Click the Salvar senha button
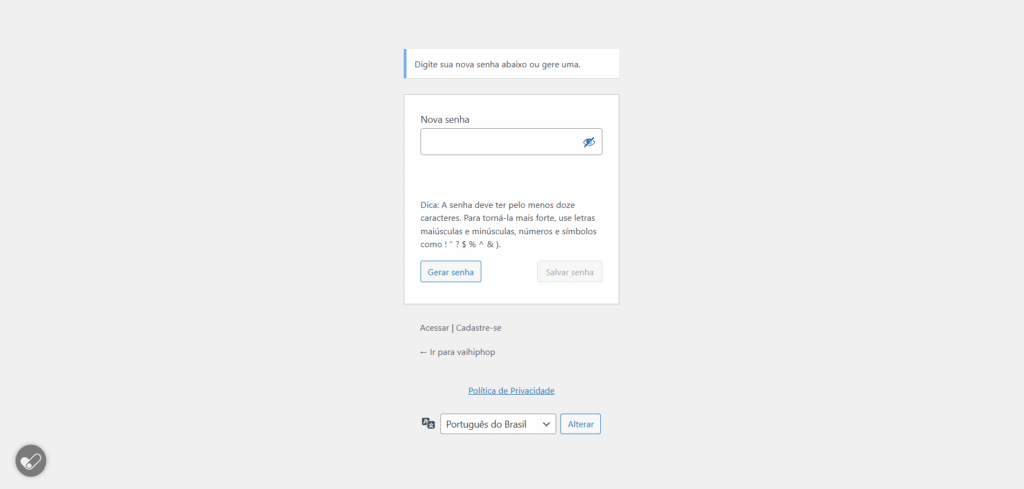1024x489 pixels. [x=569, y=272]
